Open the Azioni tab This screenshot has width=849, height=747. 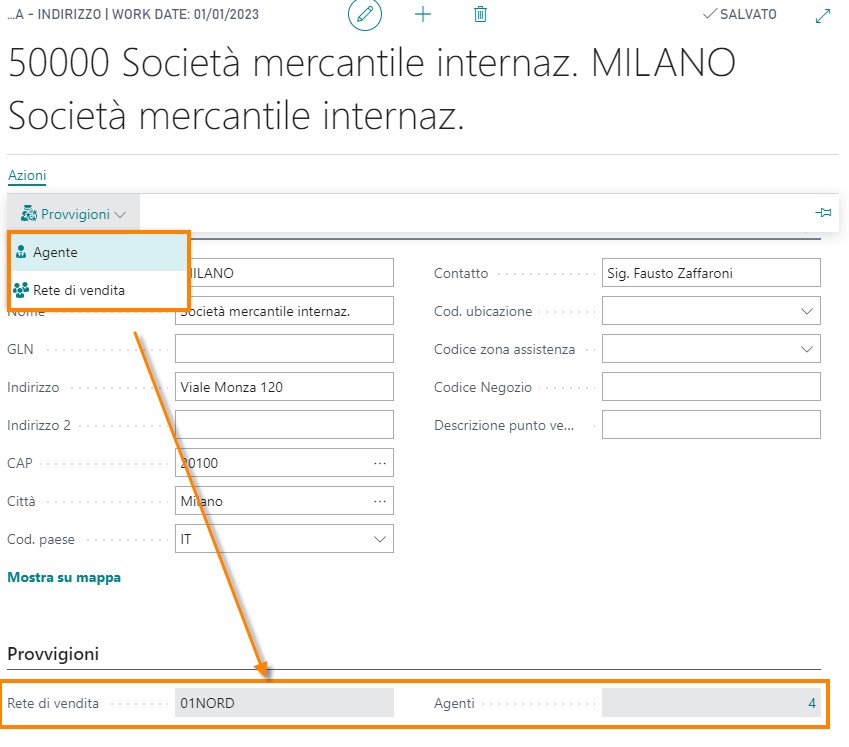(x=27, y=175)
